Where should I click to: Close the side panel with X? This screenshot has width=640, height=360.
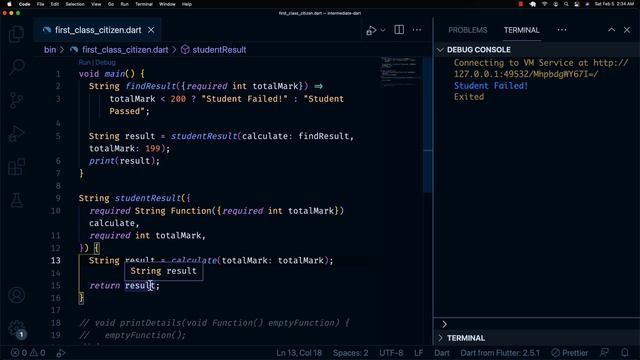pos(627,30)
